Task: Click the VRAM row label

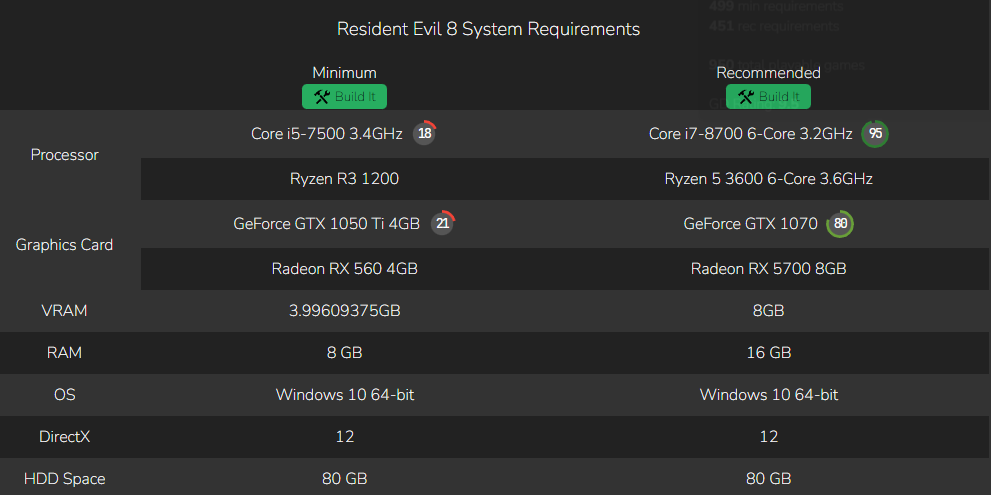Action: point(64,311)
